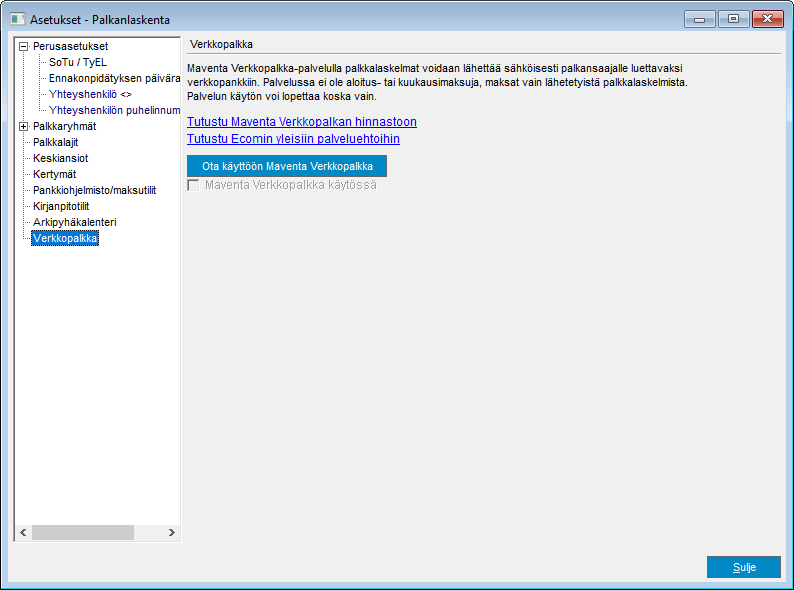This screenshot has width=794, height=590.
Task: Click tree scrollbar left arrow
Action: (23, 533)
